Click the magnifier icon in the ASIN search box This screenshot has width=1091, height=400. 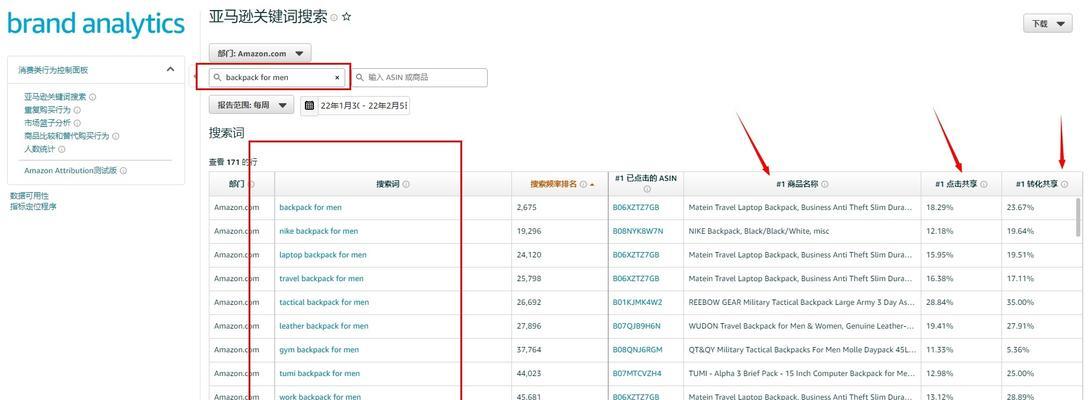point(360,78)
